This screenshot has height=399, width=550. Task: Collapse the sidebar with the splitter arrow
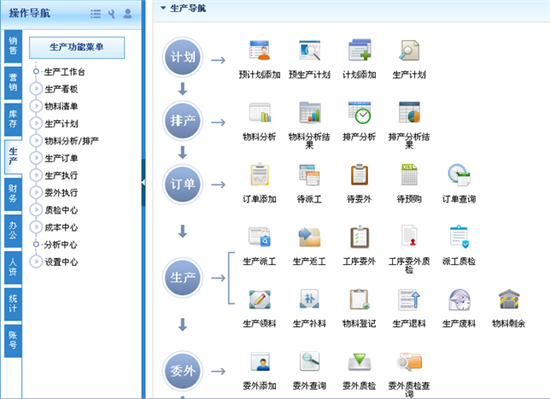click(143, 182)
